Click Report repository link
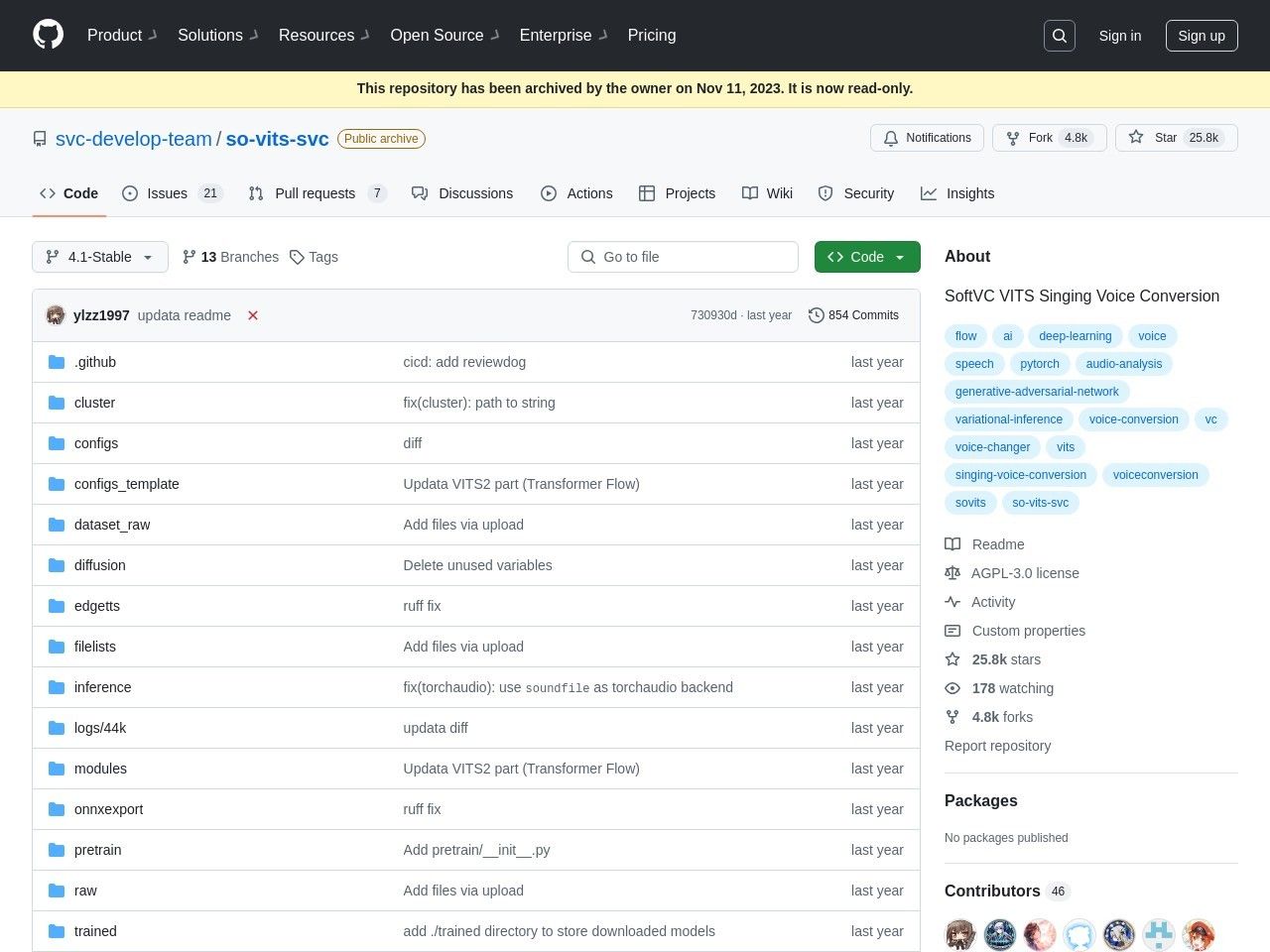Screen dimensions: 1270x952 click(997, 746)
